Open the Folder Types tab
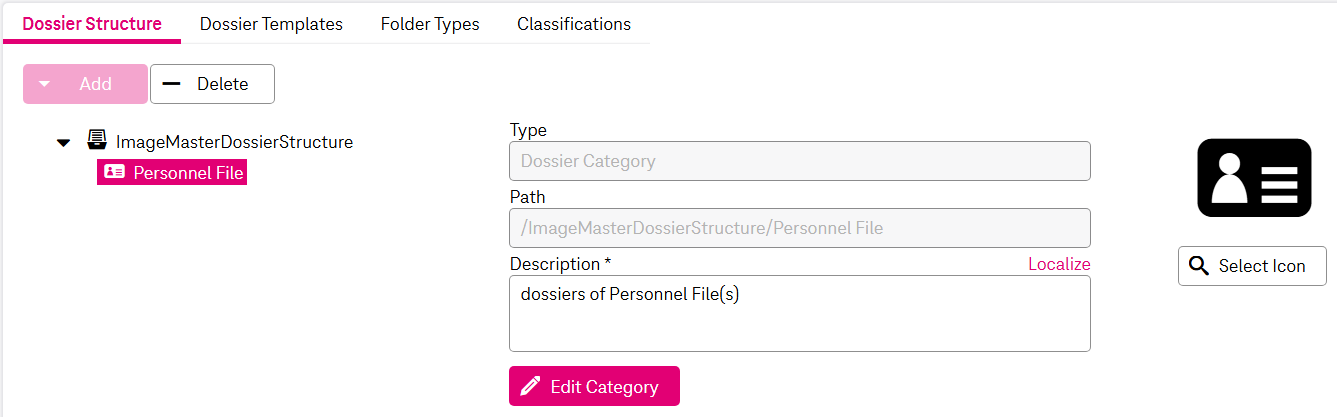The width and height of the screenshot is (1337, 417). click(430, 24)
